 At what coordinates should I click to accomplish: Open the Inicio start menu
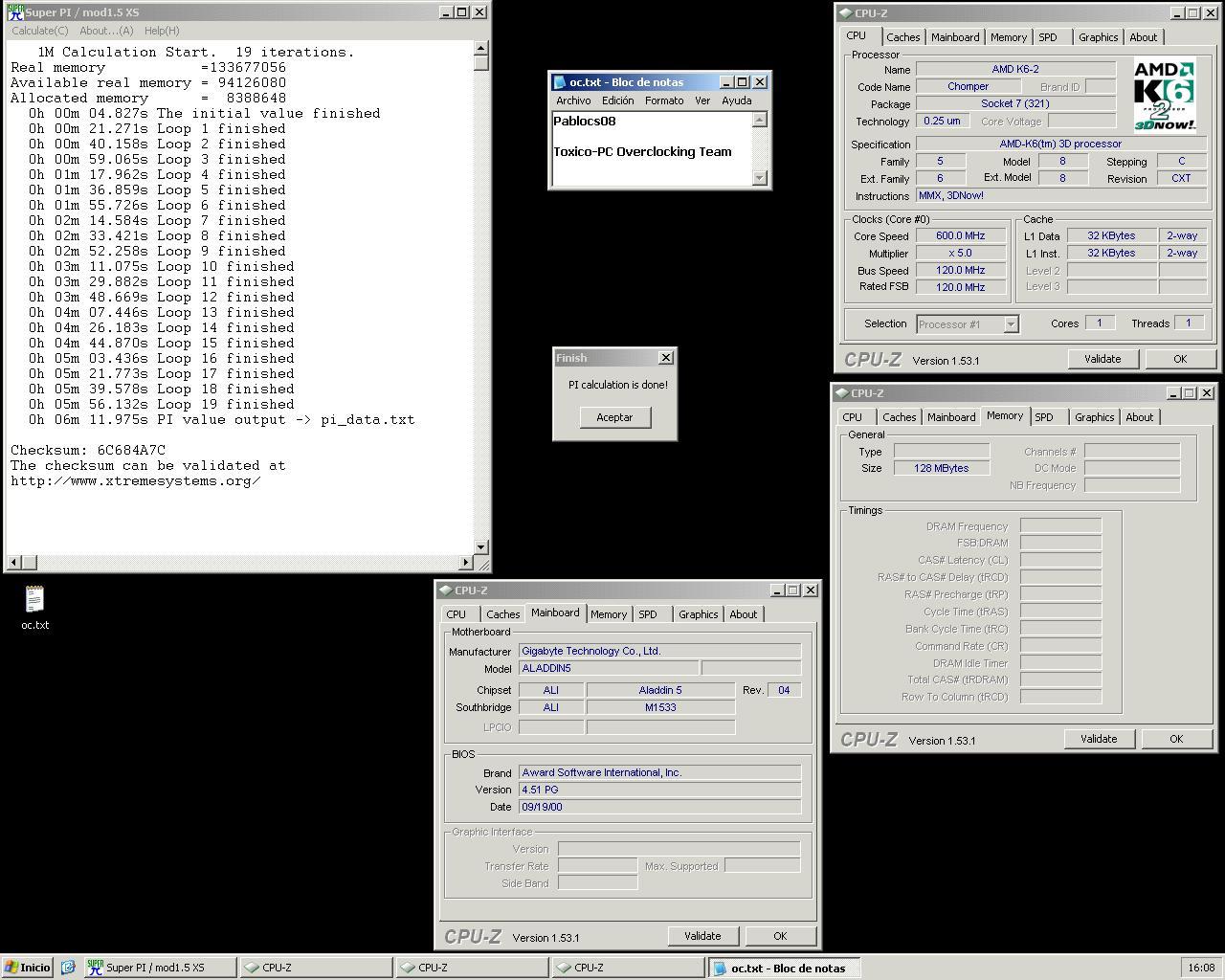[27, 968]
